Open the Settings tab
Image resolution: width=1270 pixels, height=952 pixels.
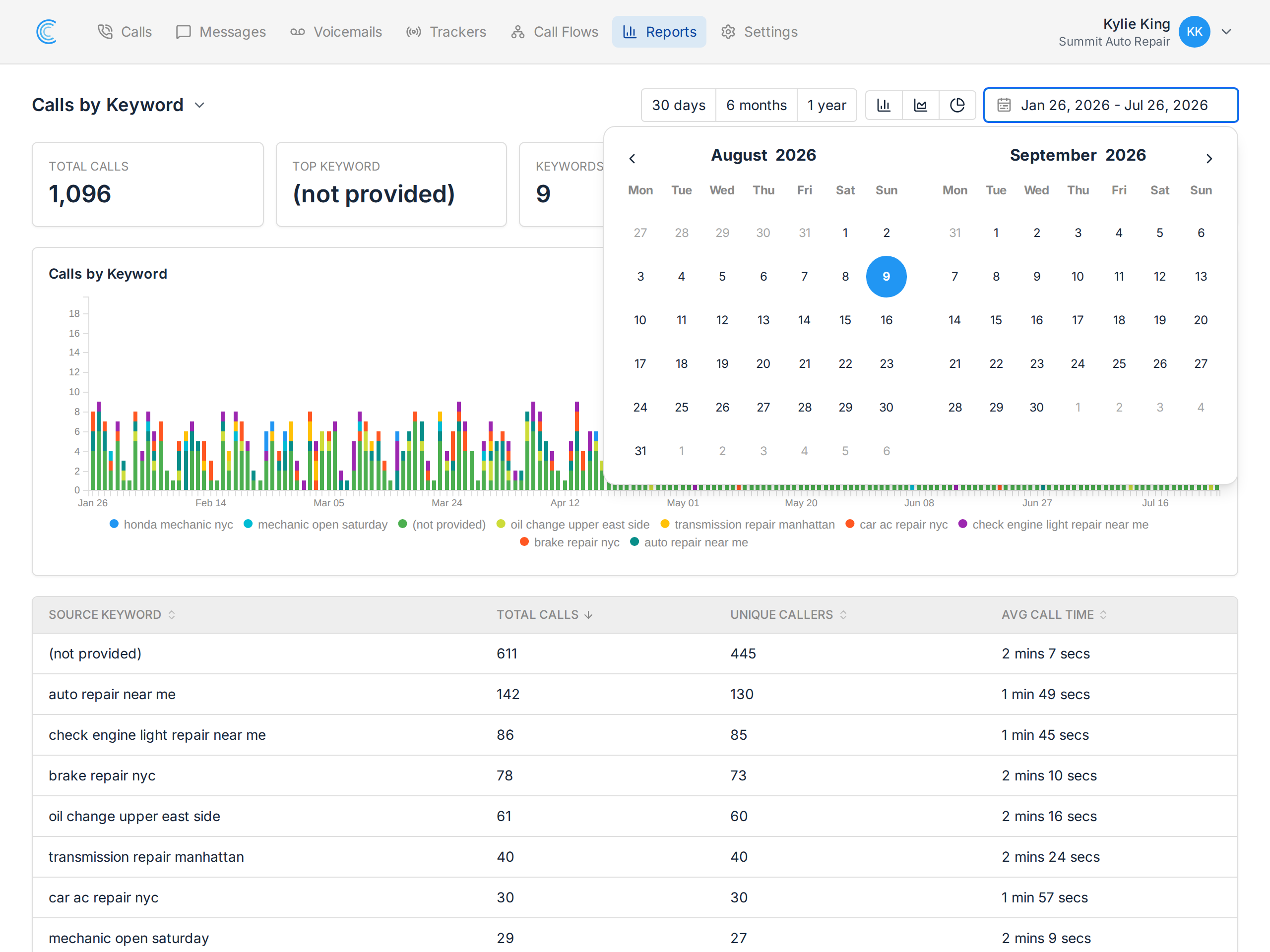[x=760, y=32]
